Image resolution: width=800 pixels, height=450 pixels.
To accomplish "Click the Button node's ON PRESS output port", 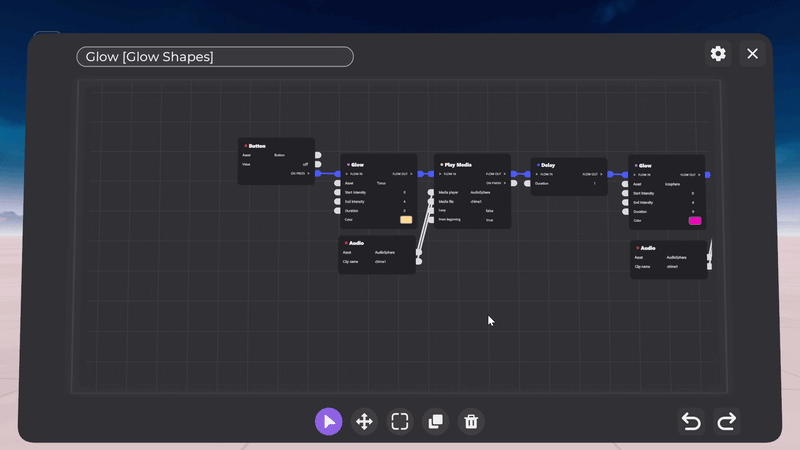I will 318,173.
